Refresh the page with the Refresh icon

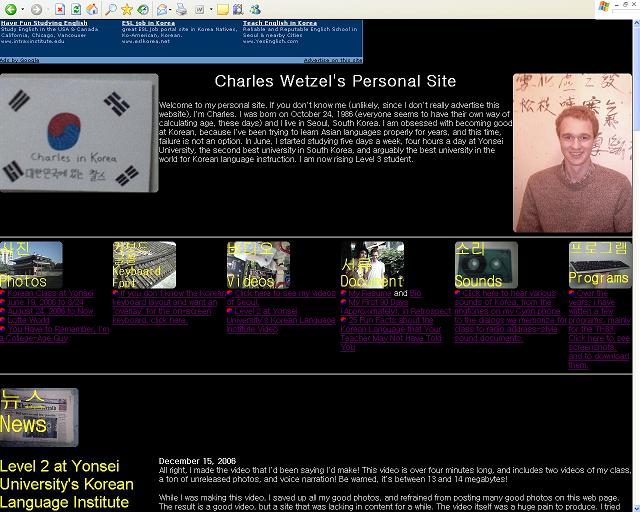(76, 9)
